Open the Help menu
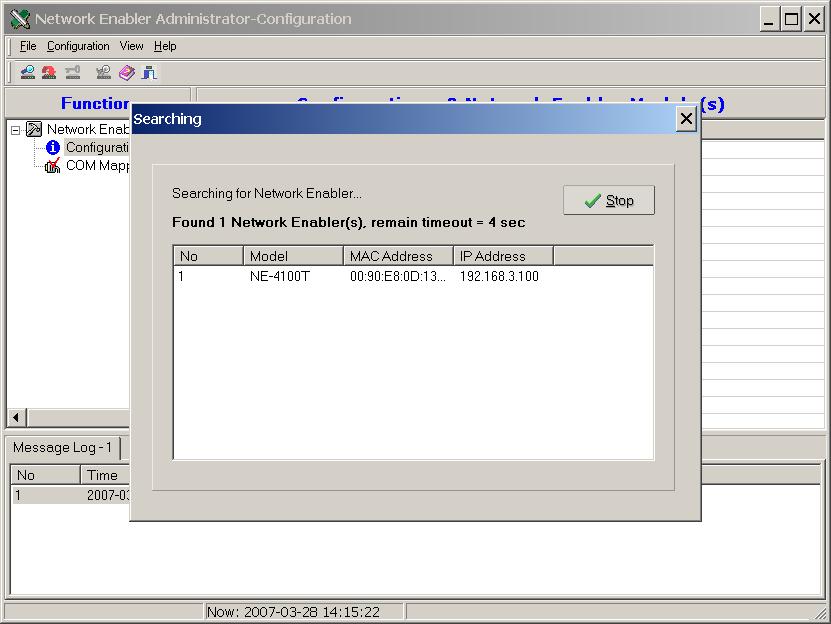Image resolution: width=831 pixels, height=624 pixels. click(165, 46)
